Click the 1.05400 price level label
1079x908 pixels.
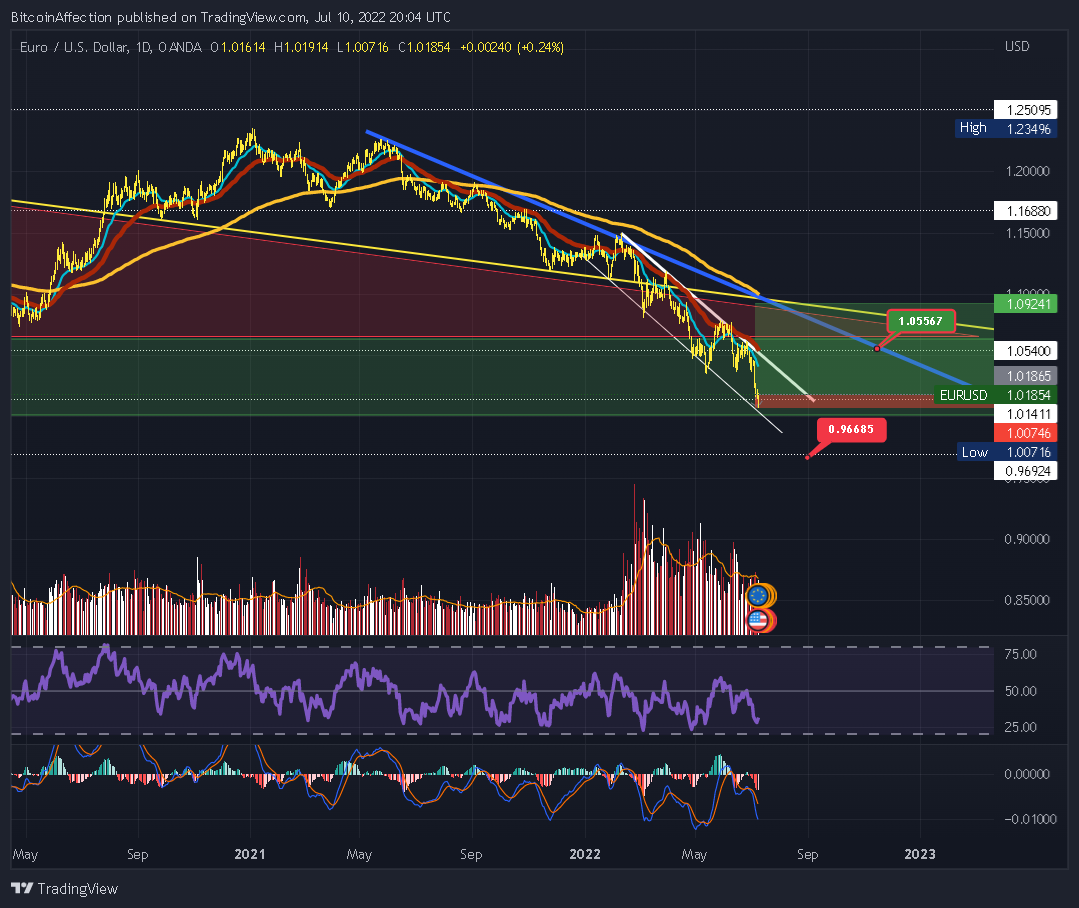pyautogui.click(x=1025, y=351)
